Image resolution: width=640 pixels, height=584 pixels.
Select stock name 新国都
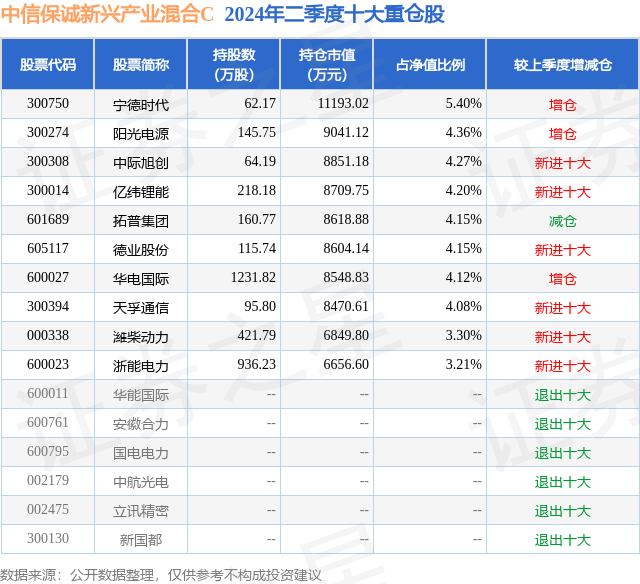click(141, 540)
